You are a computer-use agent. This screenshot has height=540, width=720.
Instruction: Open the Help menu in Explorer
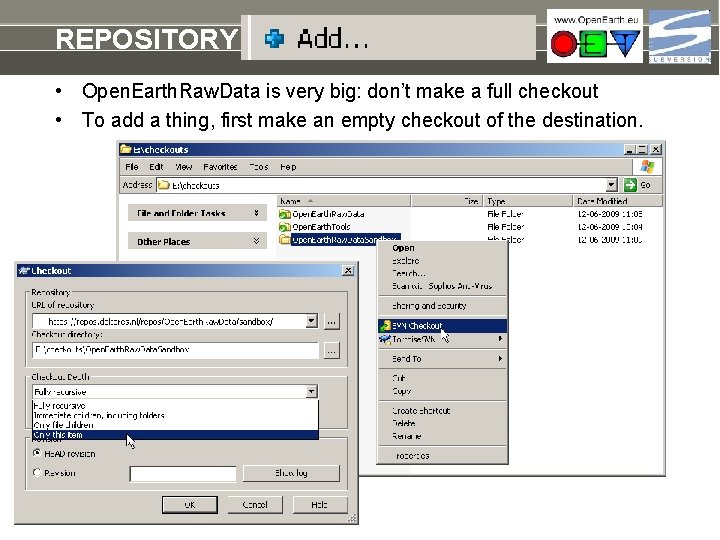(x=288, y=167)
